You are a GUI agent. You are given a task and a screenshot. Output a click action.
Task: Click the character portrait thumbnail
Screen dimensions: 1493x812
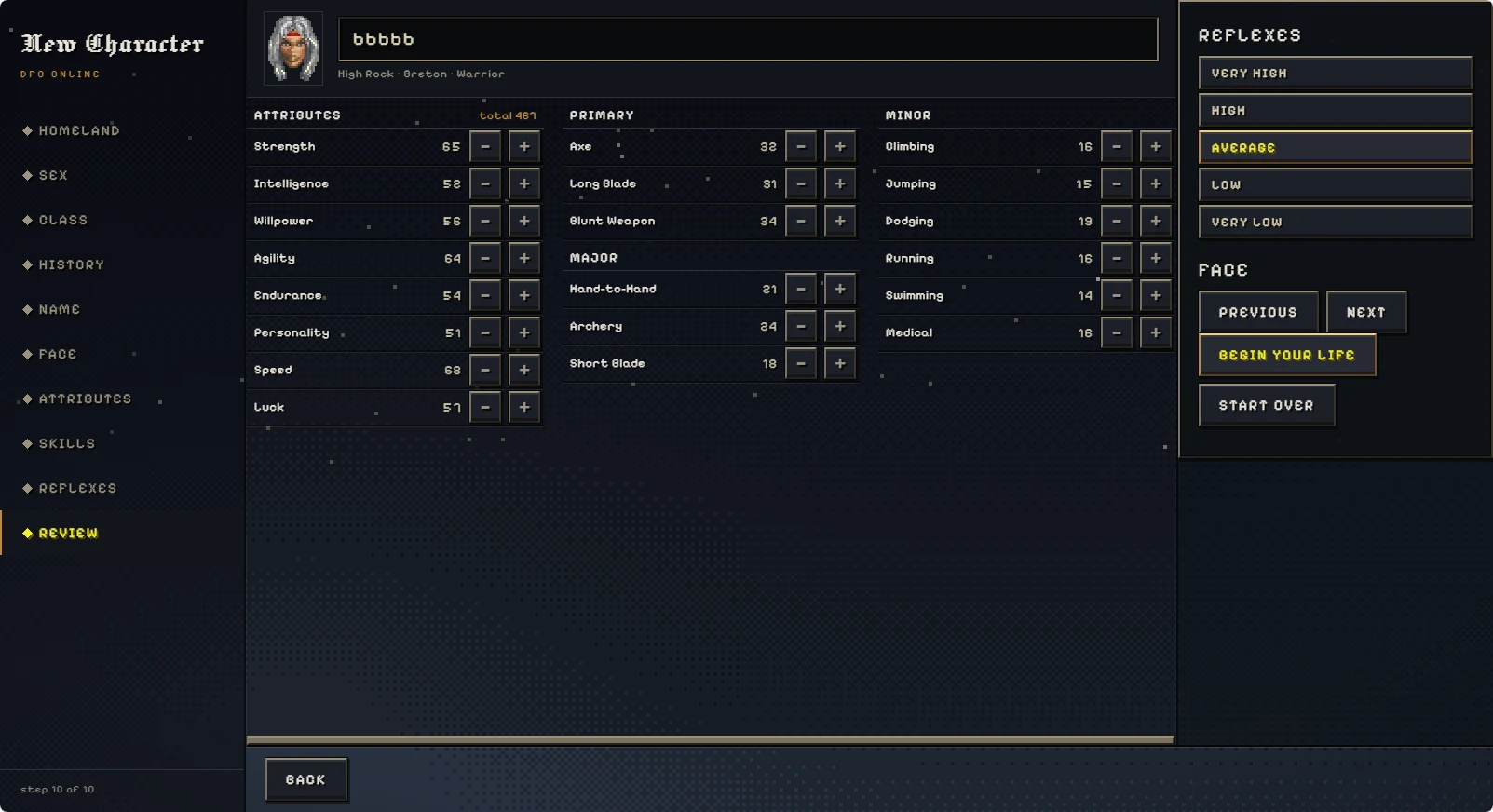tap(293, 48)
